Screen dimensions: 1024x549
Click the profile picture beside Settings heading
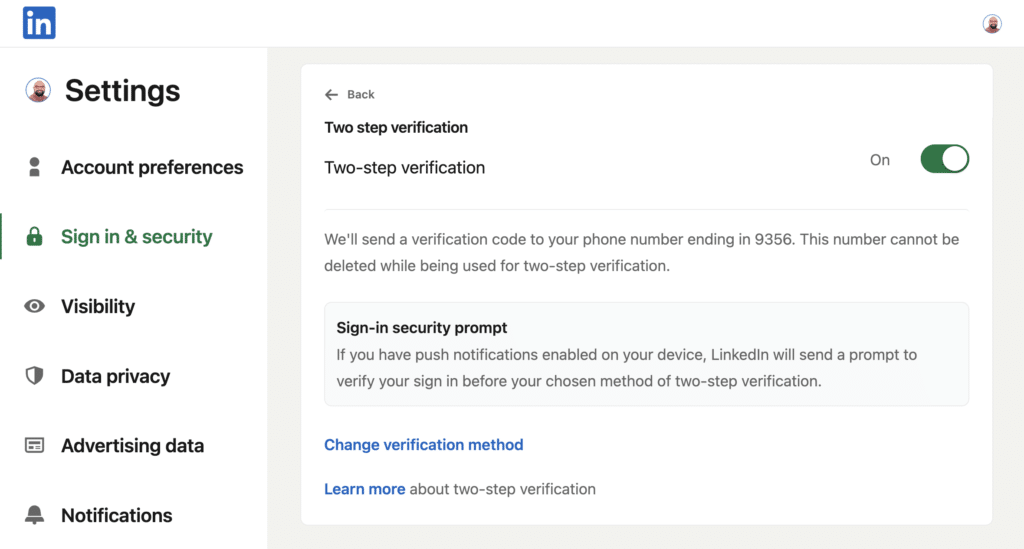(38, 90)
